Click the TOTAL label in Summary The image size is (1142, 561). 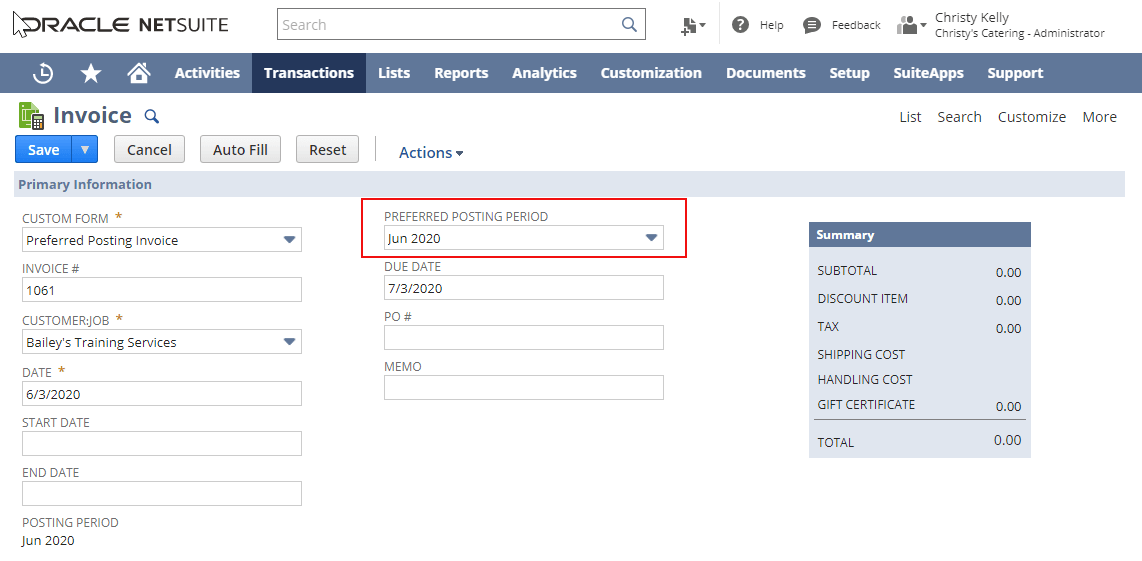835,442
